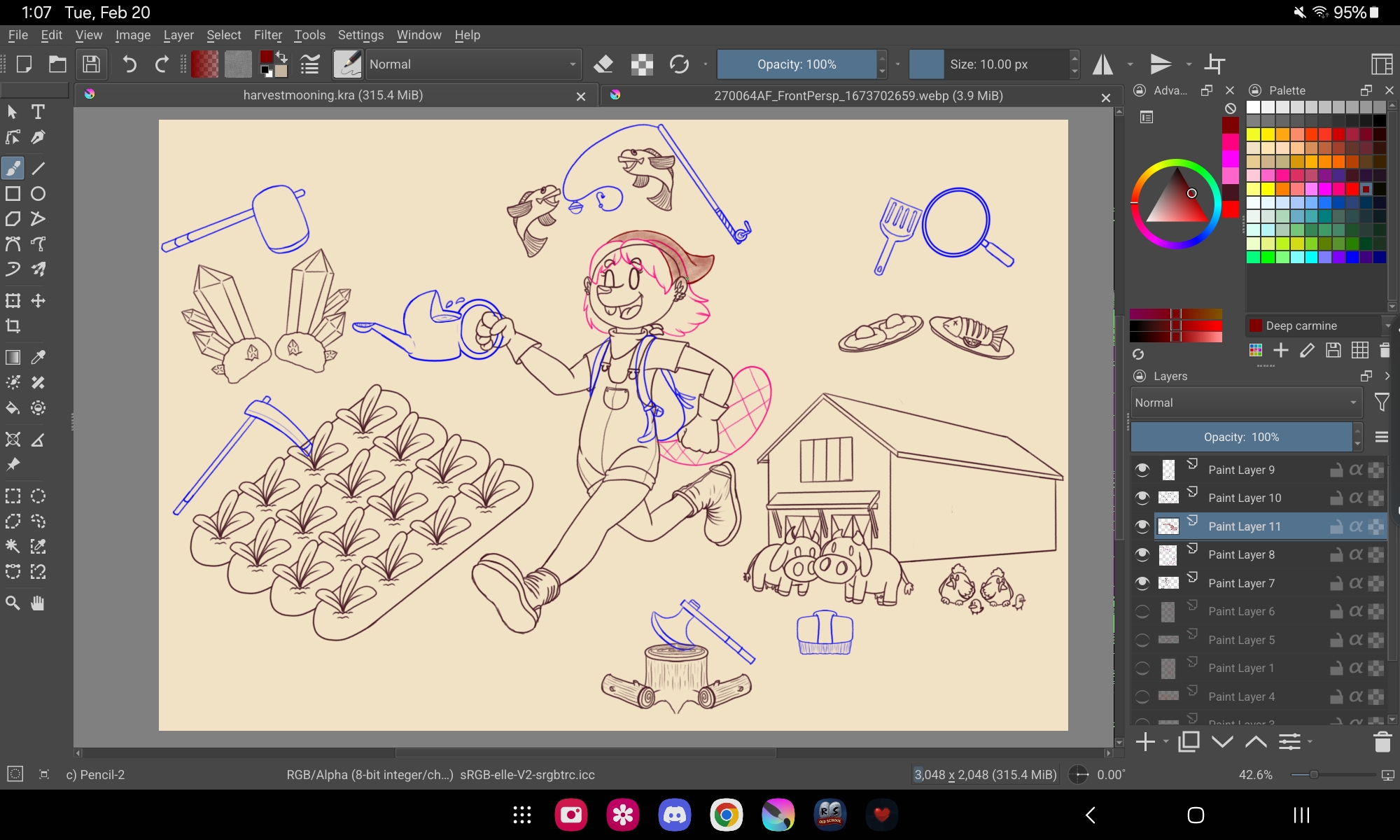Click the horizontal mirror tool icon
Viewport: 1400px width, 840px height.
(x=1103, y=64)
